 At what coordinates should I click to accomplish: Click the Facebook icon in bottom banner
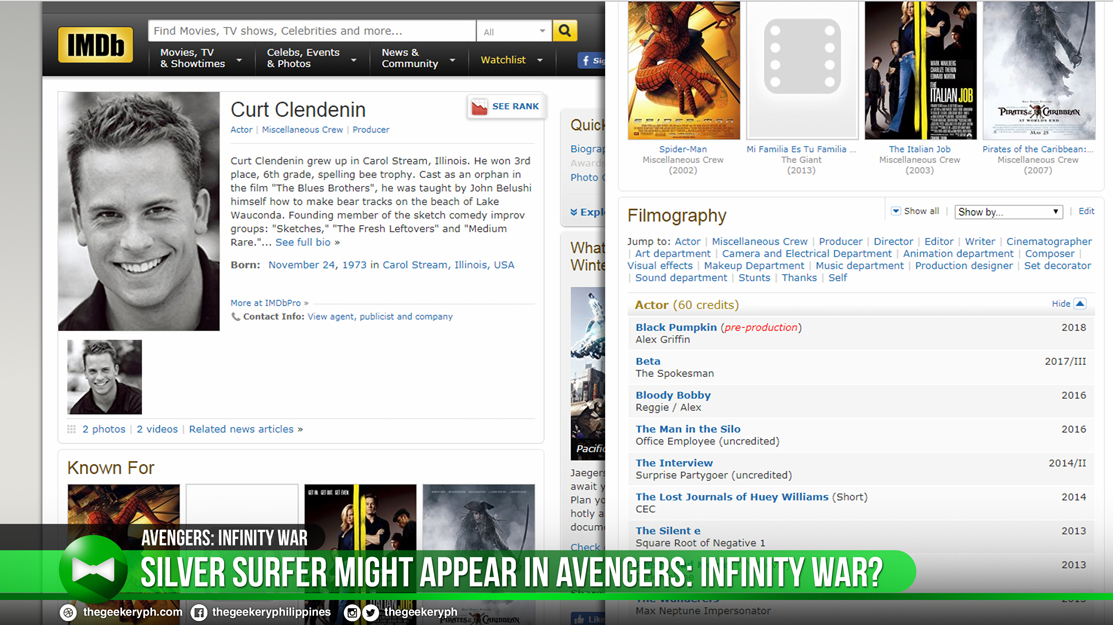[x=199, y=612]
